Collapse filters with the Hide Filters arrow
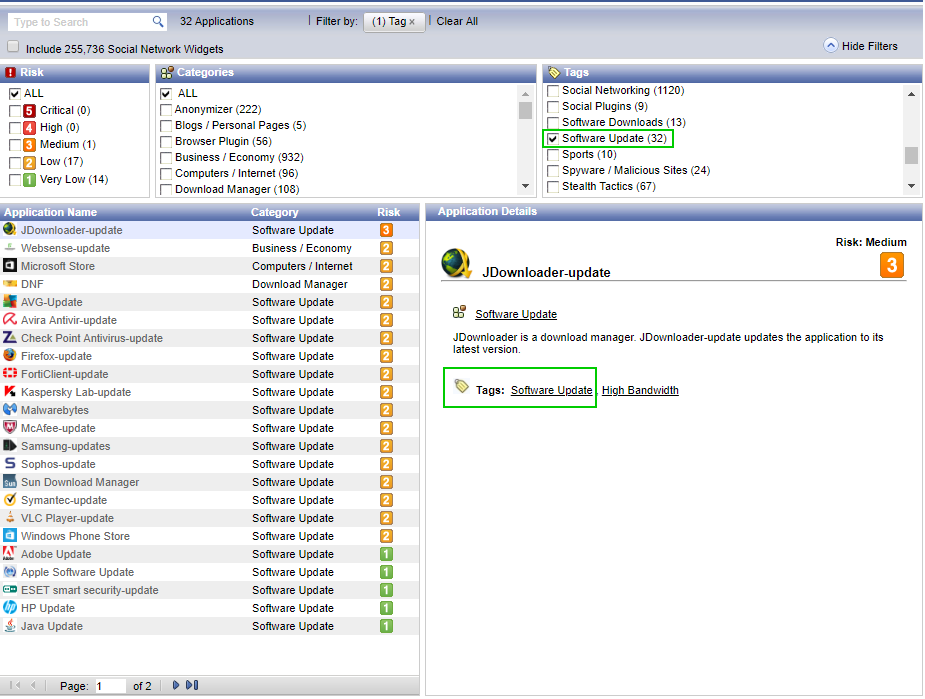925x699 pixels. (831, 45)
